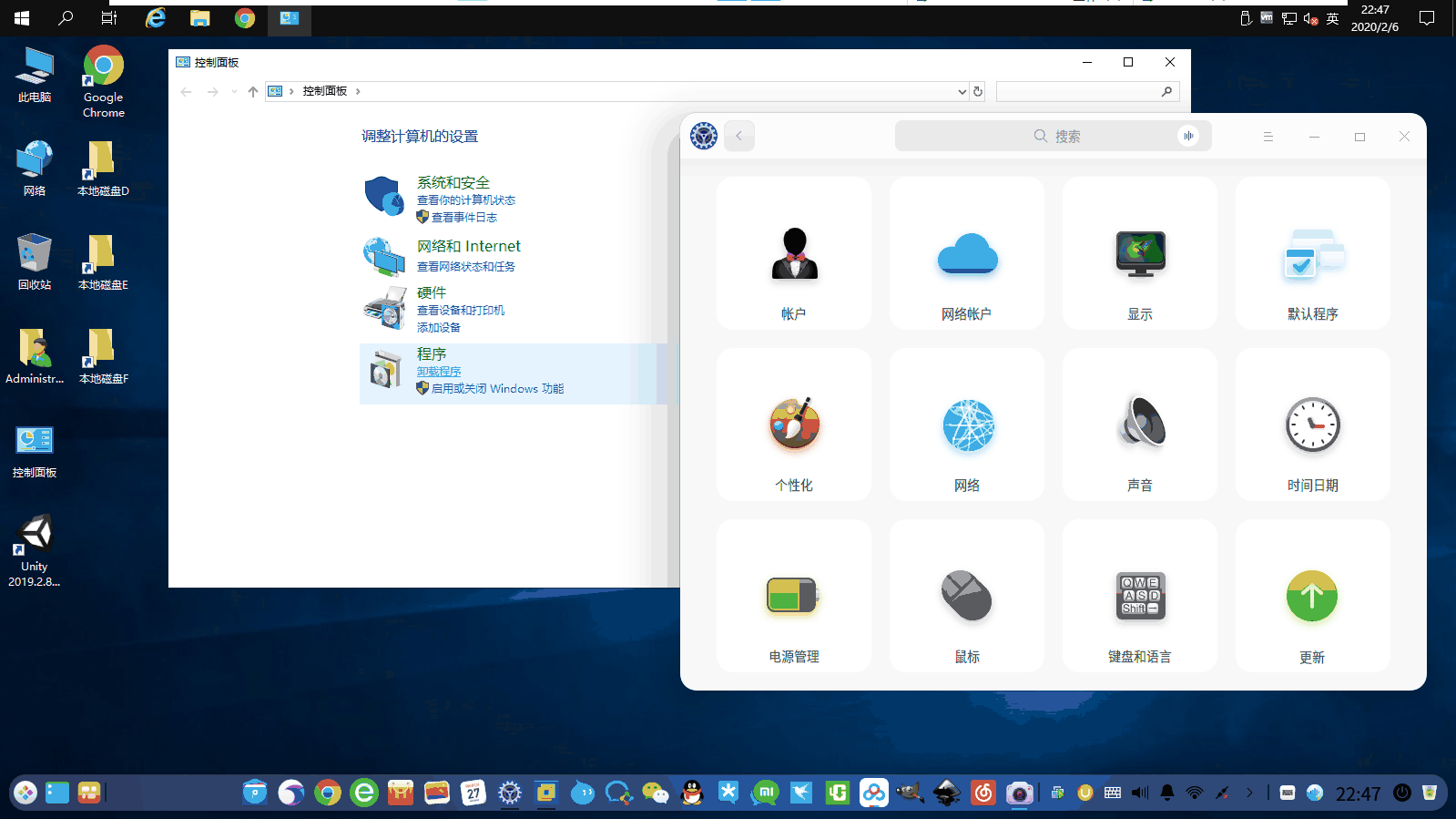Open the 更新 update tile

[x=1312, y=596]
